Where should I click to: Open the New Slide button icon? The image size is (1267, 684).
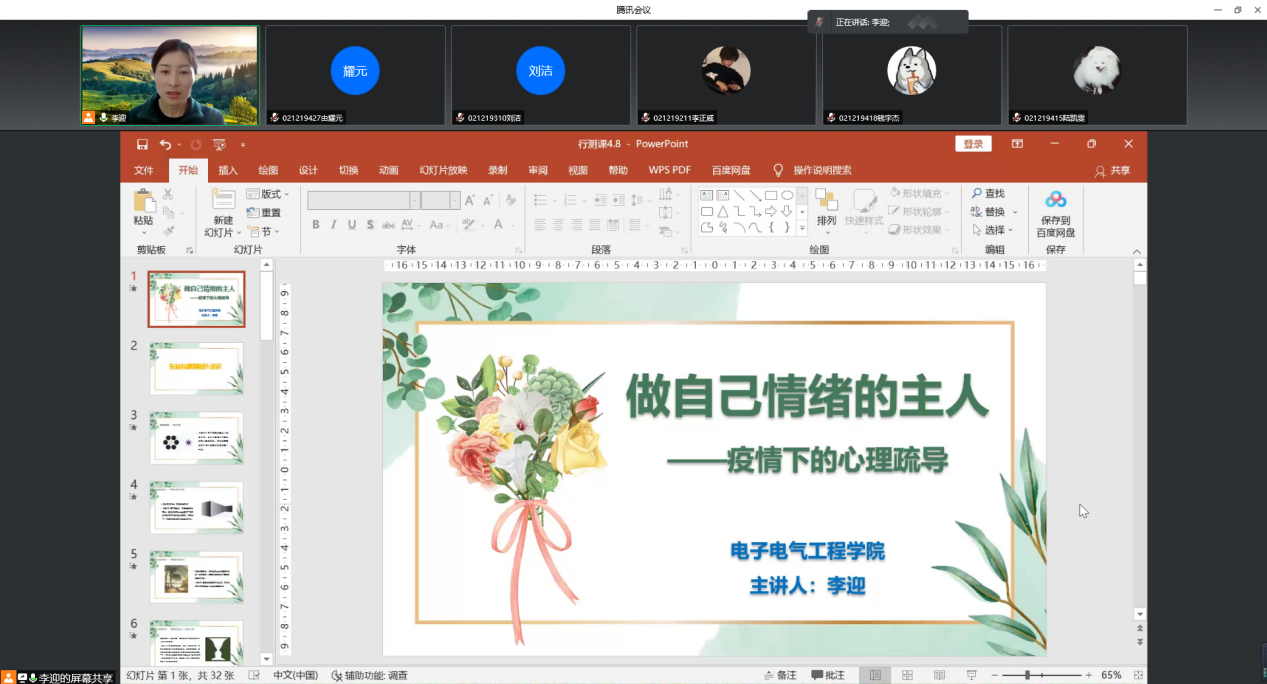[x=223, y=199]
